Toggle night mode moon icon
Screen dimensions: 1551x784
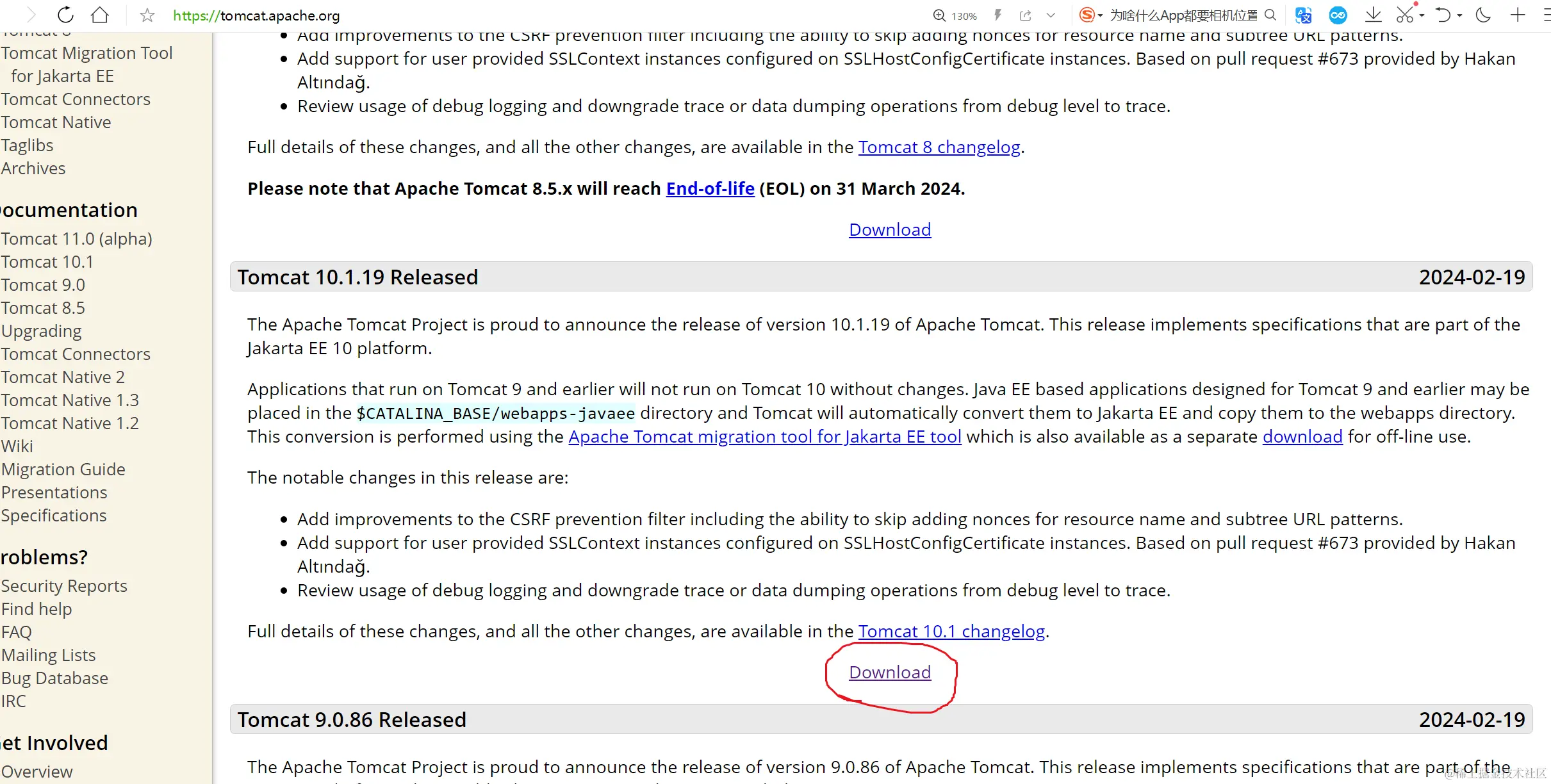[x=1483, y=15]
